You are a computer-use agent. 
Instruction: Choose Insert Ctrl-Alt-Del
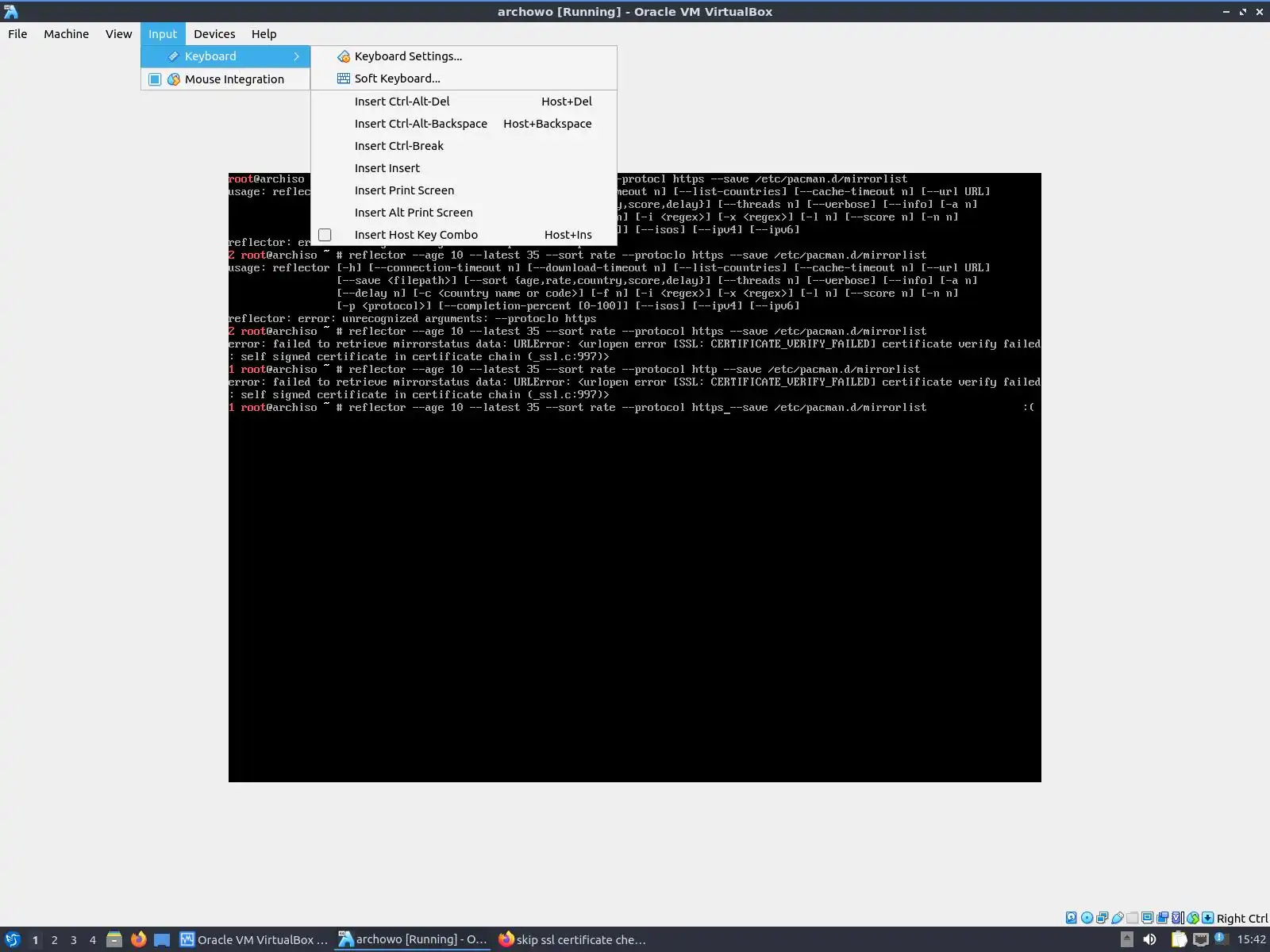[x=464, y=102]
